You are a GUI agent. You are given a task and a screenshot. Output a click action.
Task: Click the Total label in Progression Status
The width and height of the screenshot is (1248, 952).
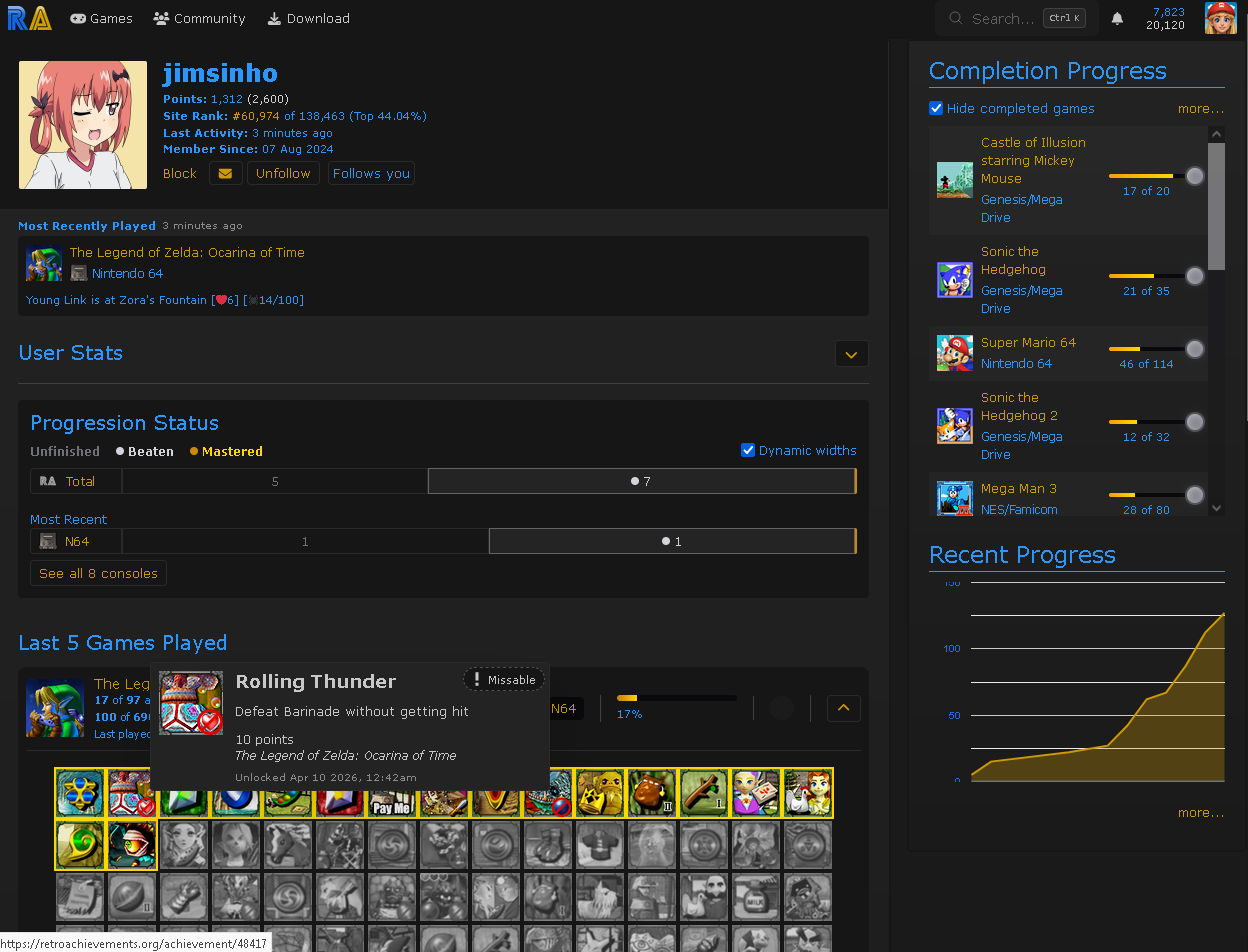(80, 481)
